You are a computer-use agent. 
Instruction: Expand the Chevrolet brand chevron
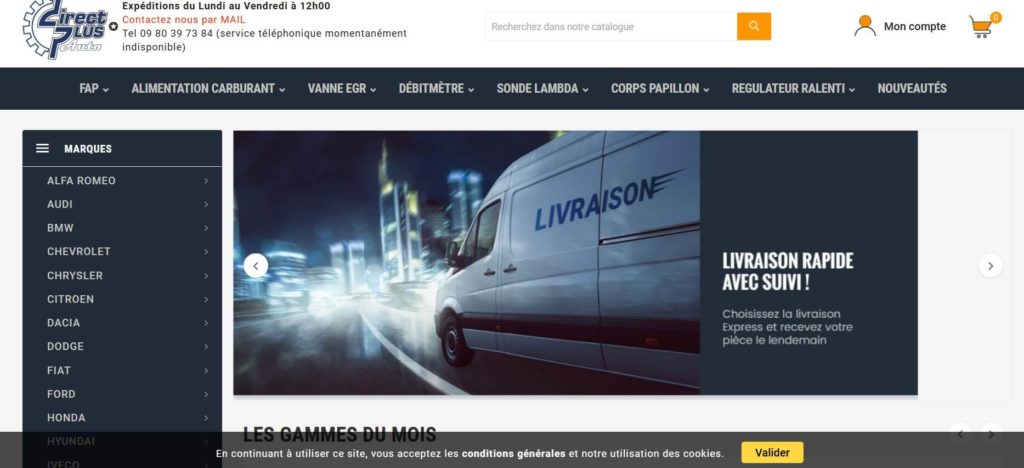coord(206,251)
